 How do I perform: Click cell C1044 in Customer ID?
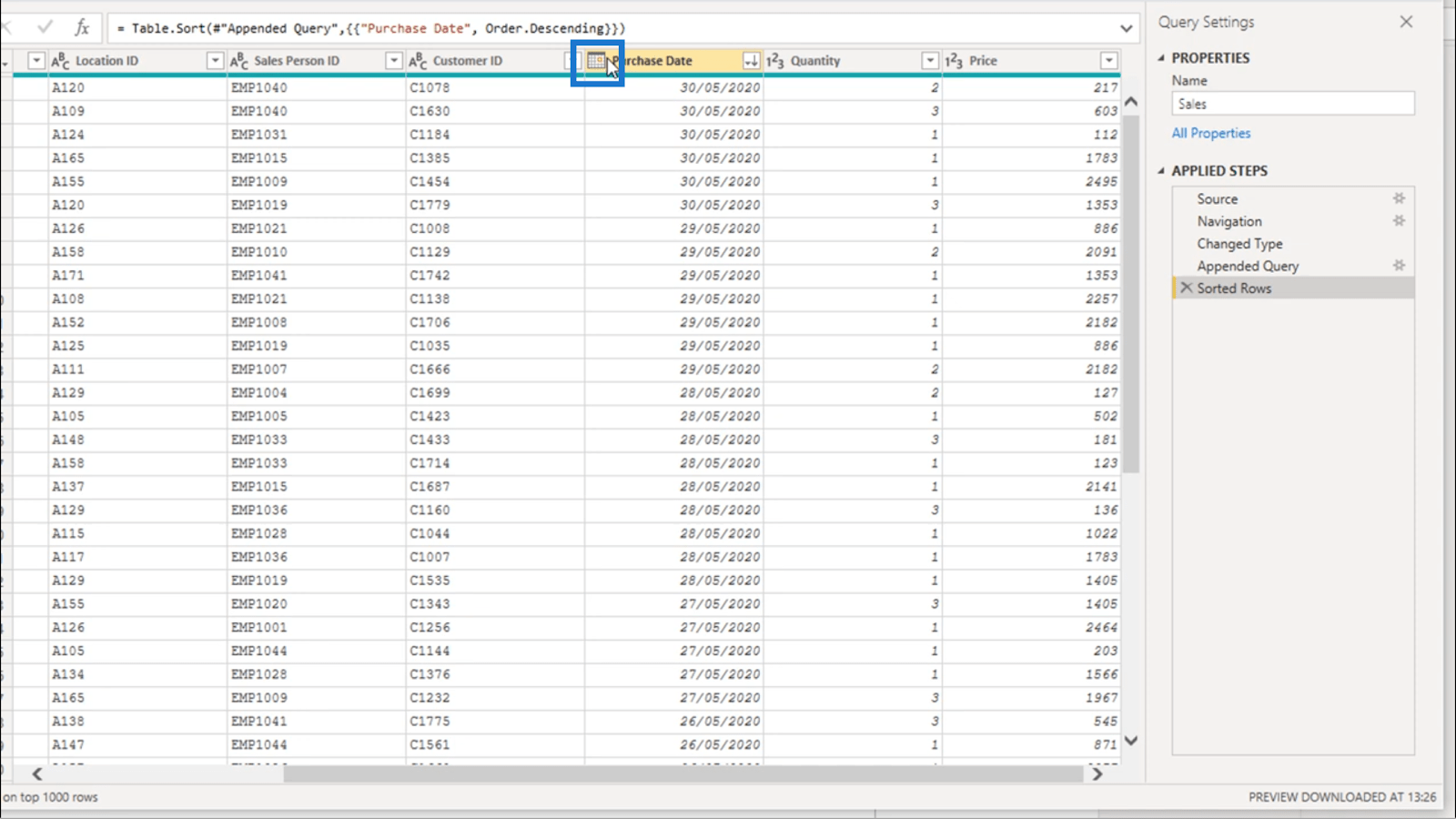[x=495, y=533]
